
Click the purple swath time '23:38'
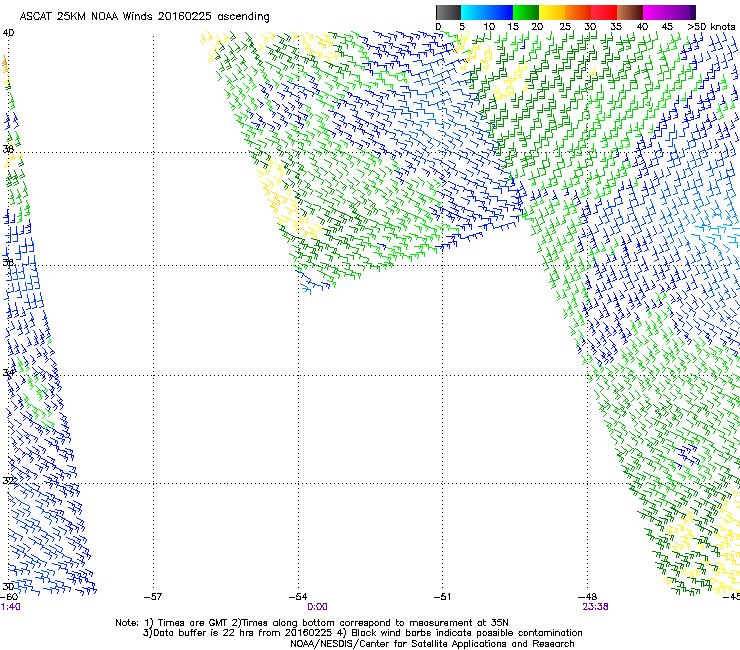(595, 607)
